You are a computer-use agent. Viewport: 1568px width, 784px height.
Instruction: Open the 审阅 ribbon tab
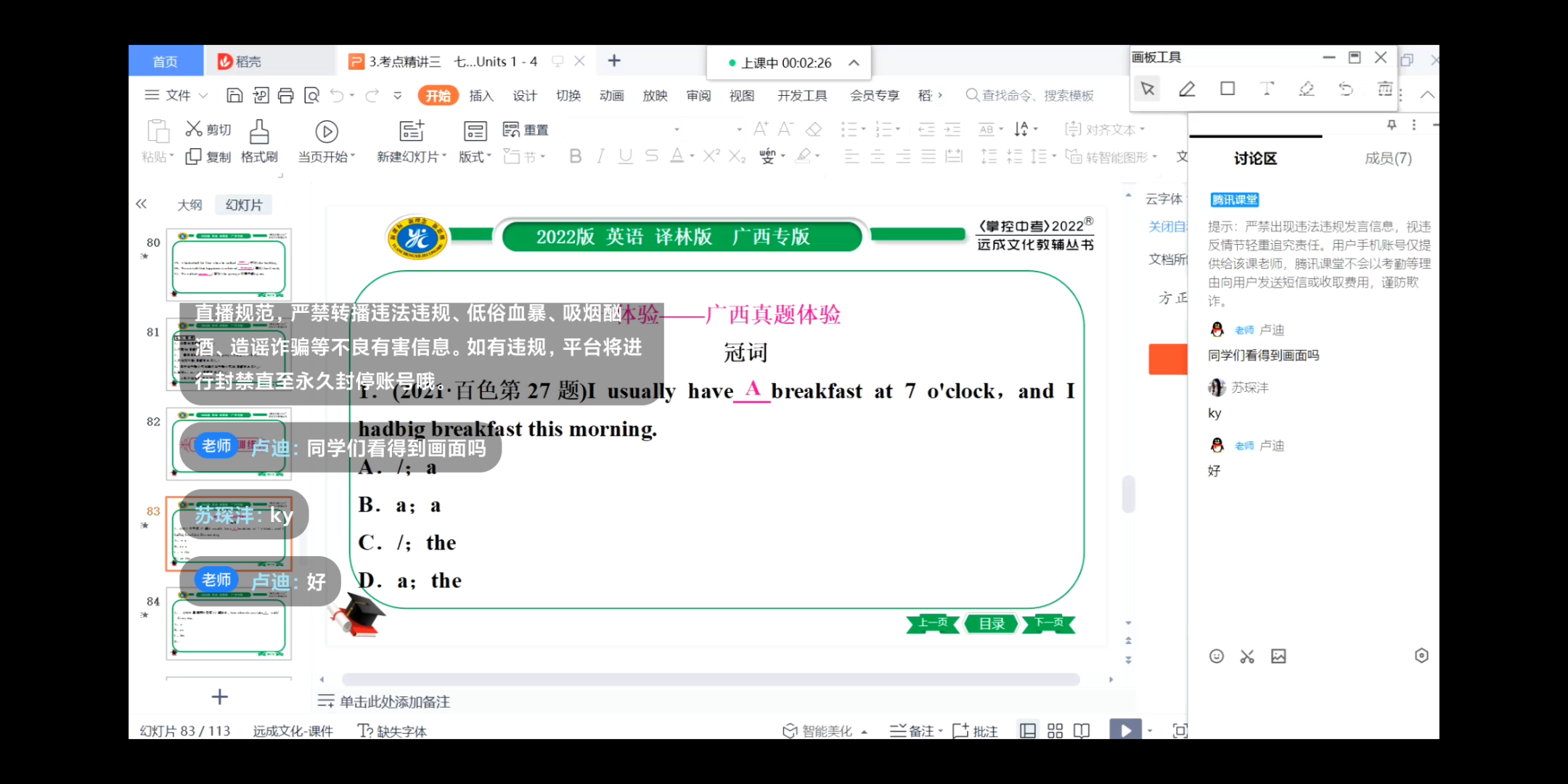698,95
